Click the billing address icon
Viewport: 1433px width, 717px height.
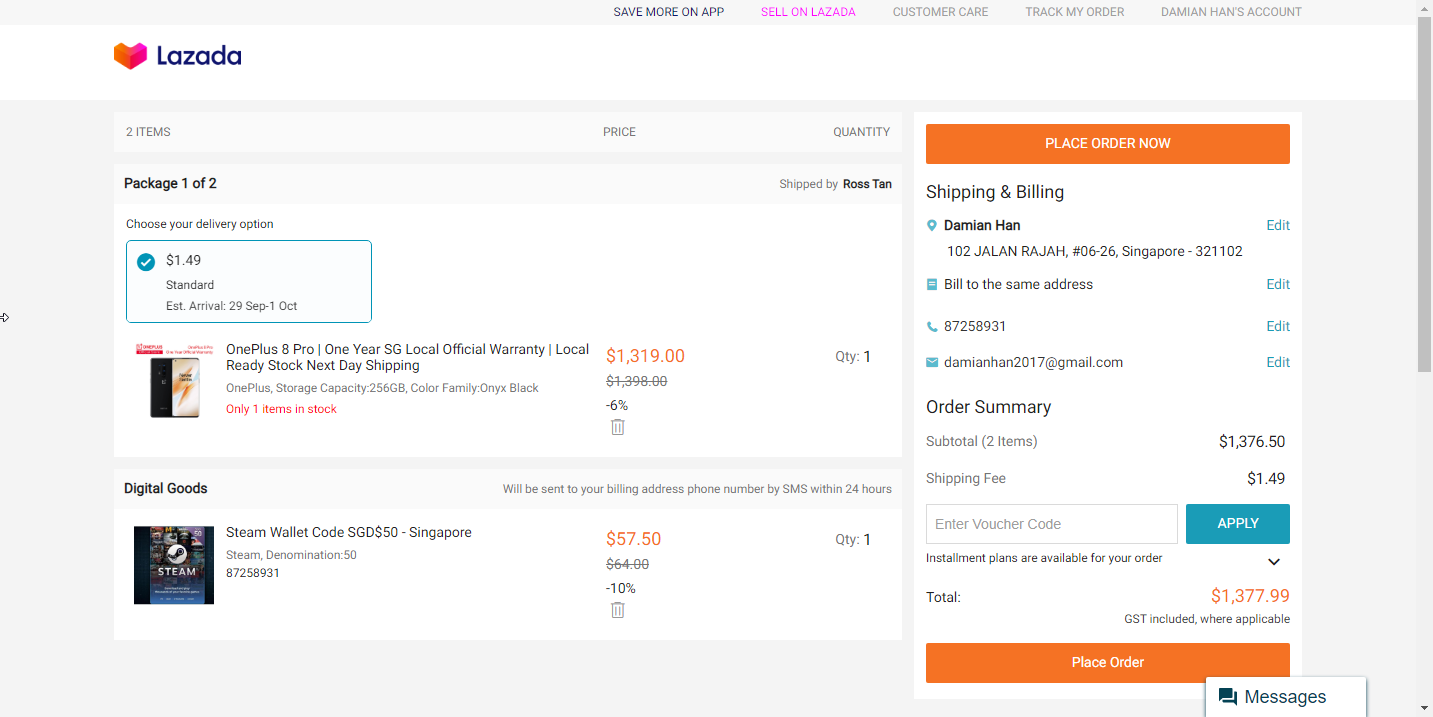932,285
